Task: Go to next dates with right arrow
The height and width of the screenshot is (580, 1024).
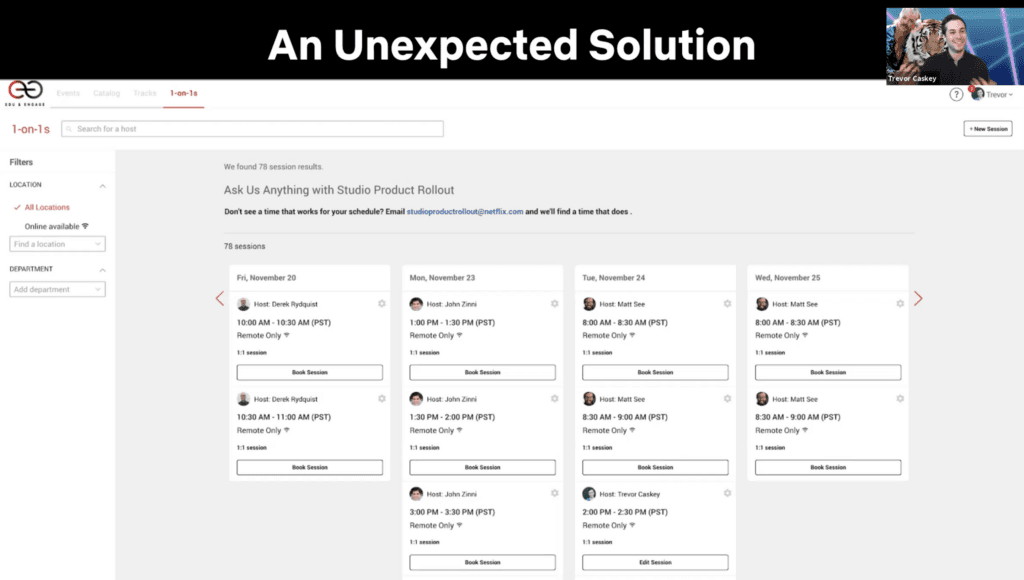Action: (918, 298)
